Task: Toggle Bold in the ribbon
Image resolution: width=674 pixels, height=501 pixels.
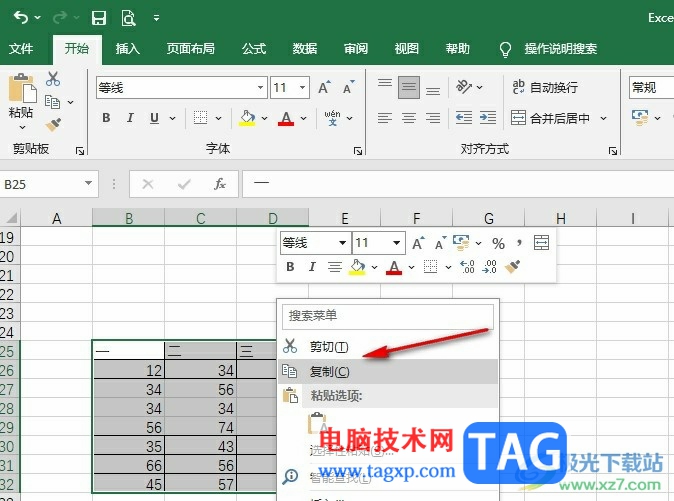Action: click(x=106, y=117)
